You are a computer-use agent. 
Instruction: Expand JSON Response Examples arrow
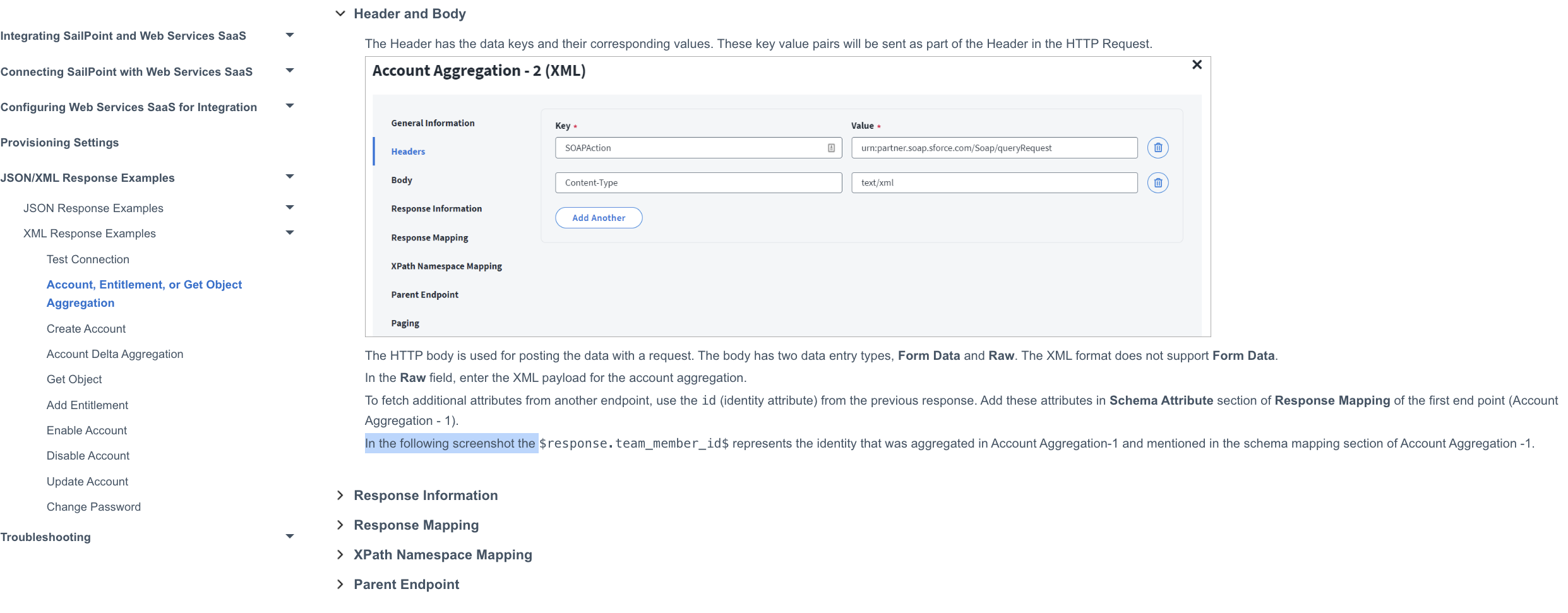[290, 208]
